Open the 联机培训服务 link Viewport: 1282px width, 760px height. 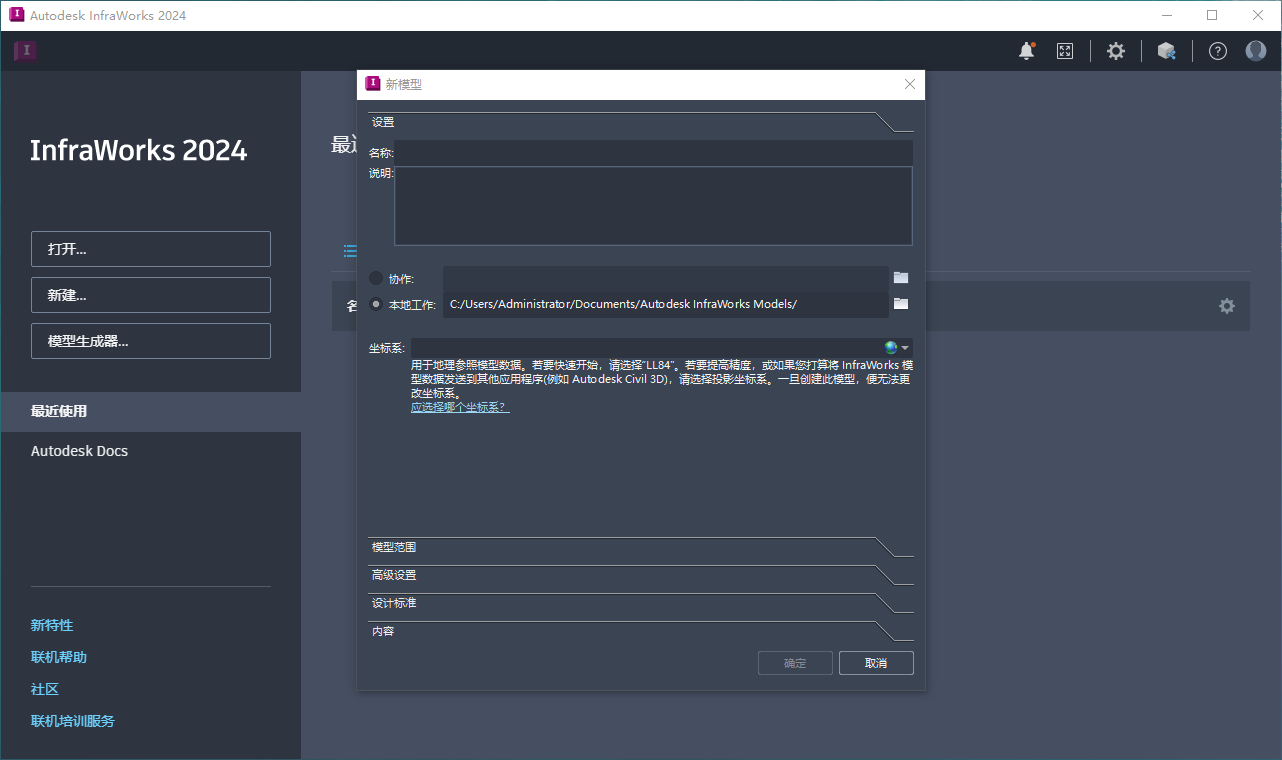point(73,721)
